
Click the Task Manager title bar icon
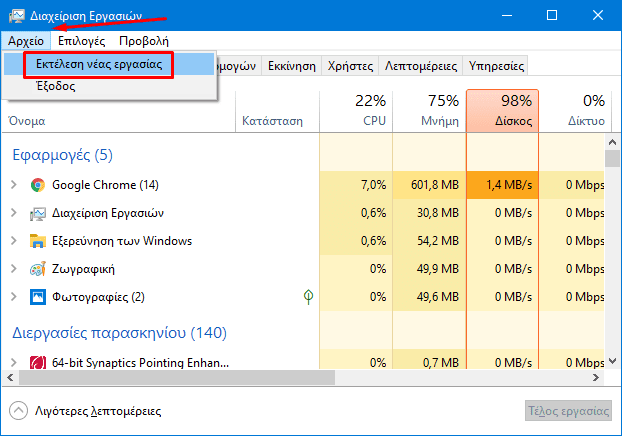coord(16,16)
